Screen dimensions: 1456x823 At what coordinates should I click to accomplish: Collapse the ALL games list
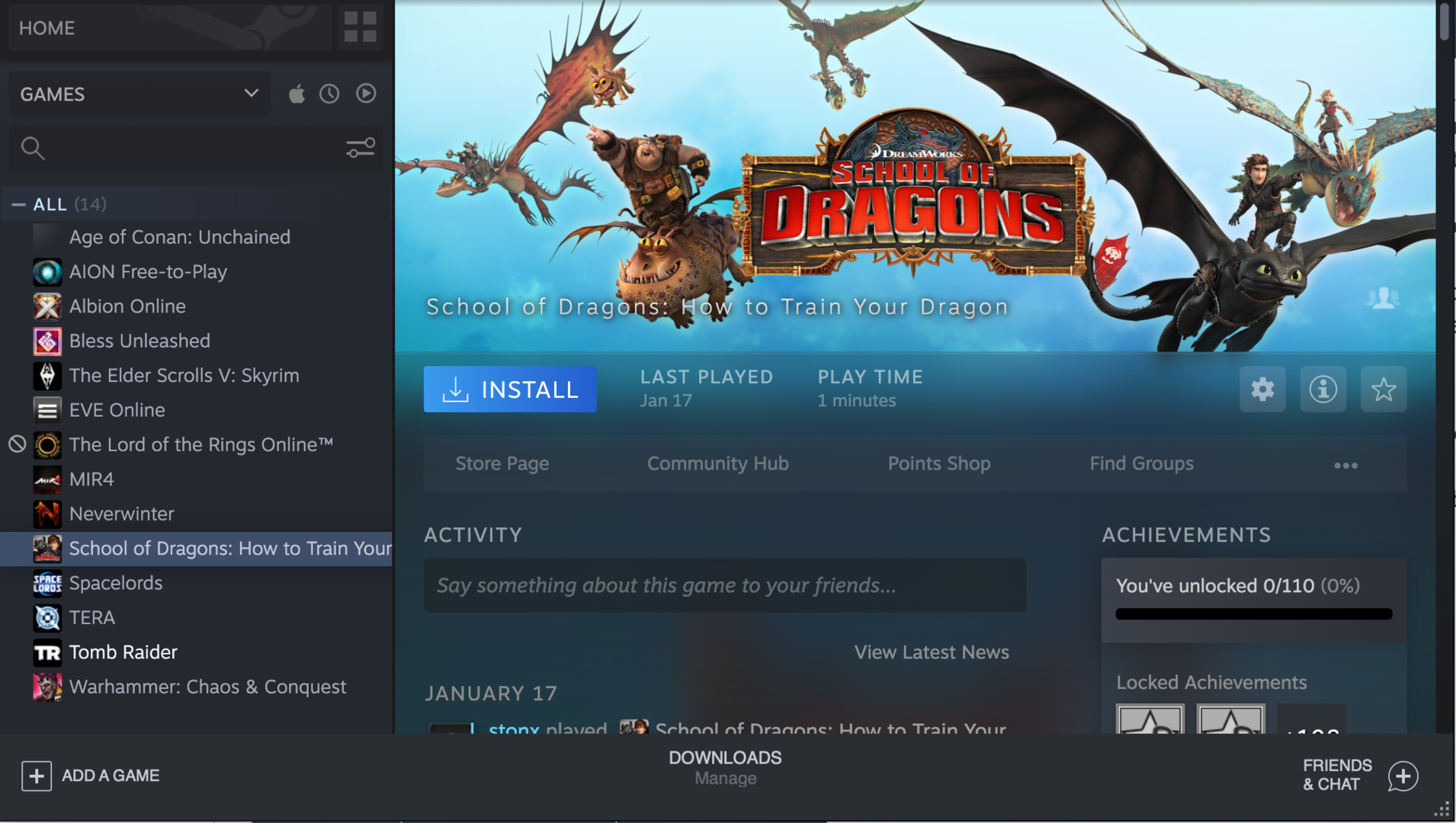coord(18,204)
